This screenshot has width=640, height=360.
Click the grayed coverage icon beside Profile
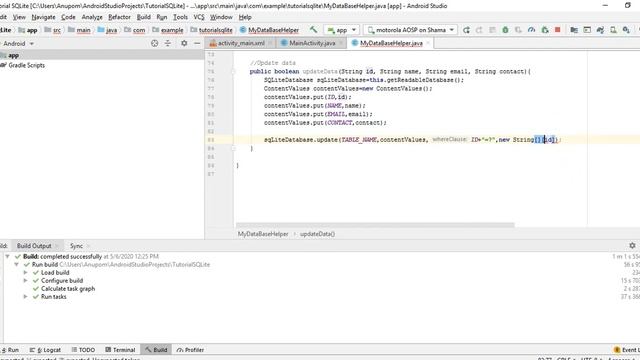click(x=518, y=30)
